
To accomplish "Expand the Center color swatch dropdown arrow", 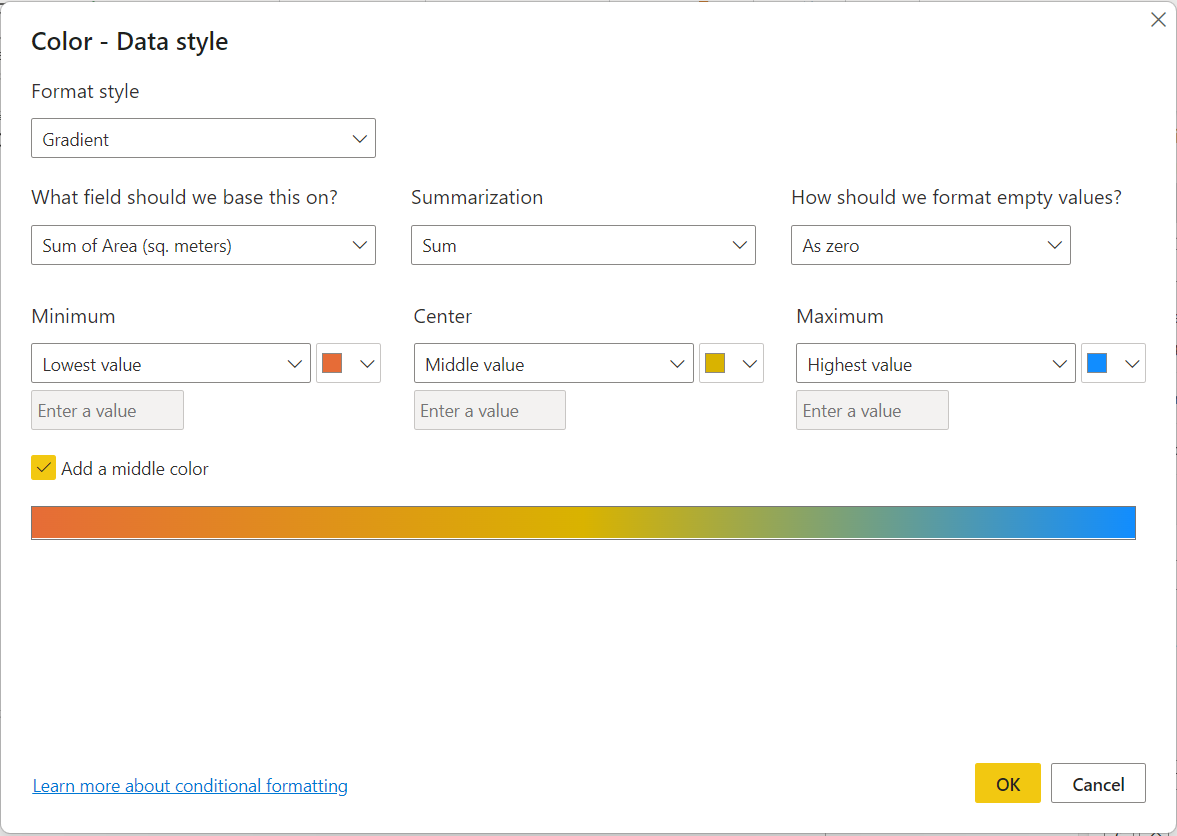I will pyautogui.click(x=749, y=363).
